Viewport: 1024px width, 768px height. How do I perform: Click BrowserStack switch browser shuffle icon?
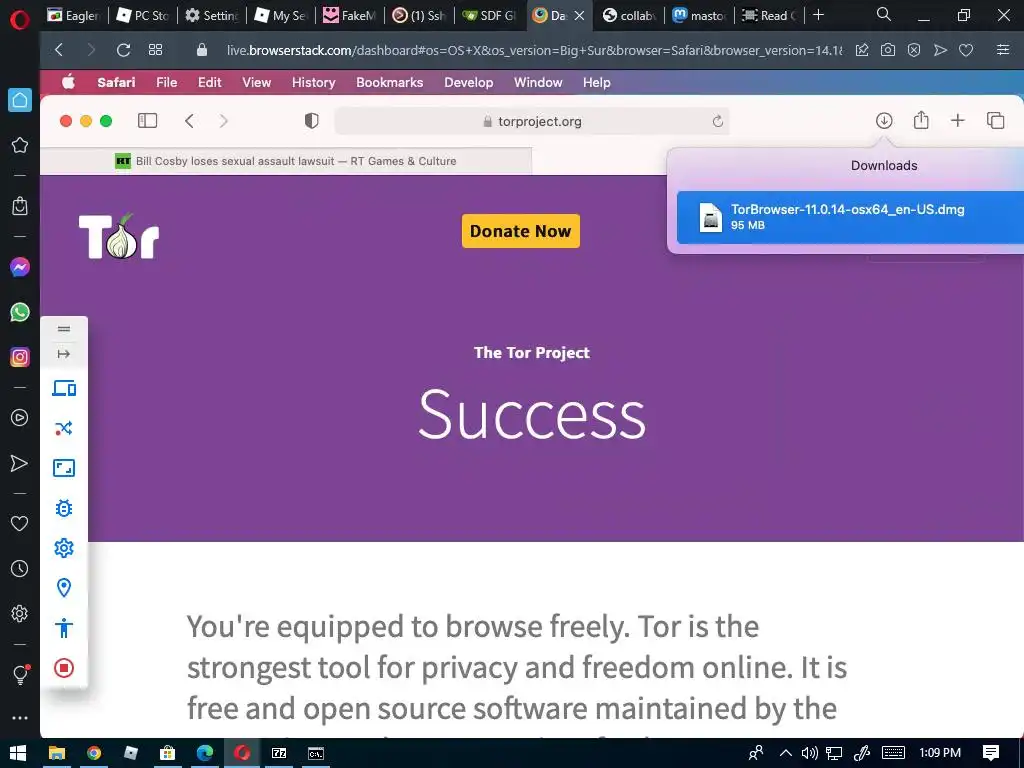pyautogui.click(x=63, y=428)
